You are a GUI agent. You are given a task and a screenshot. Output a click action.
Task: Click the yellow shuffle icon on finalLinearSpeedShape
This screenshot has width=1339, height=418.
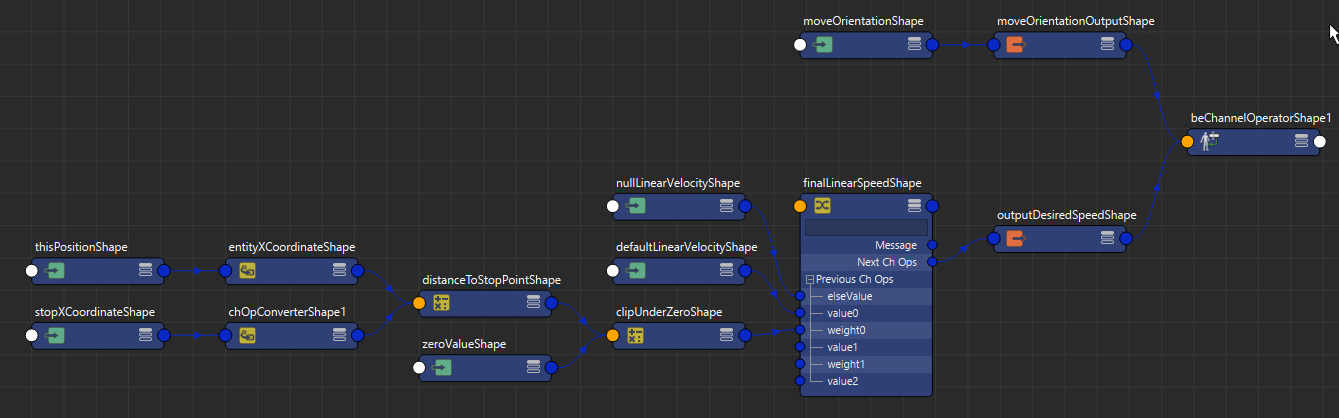(x=823, y=206)
